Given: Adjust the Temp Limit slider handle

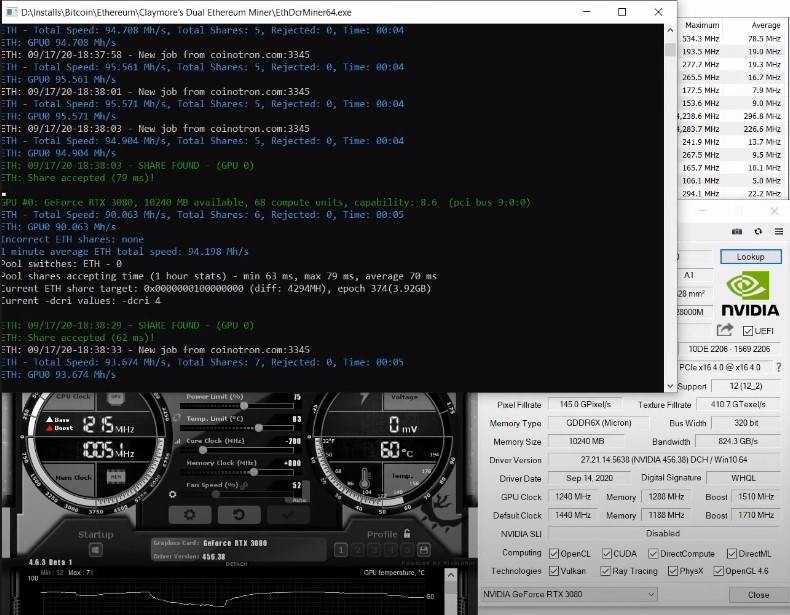Looking at the screenshot, I should (x=258, y=428).
